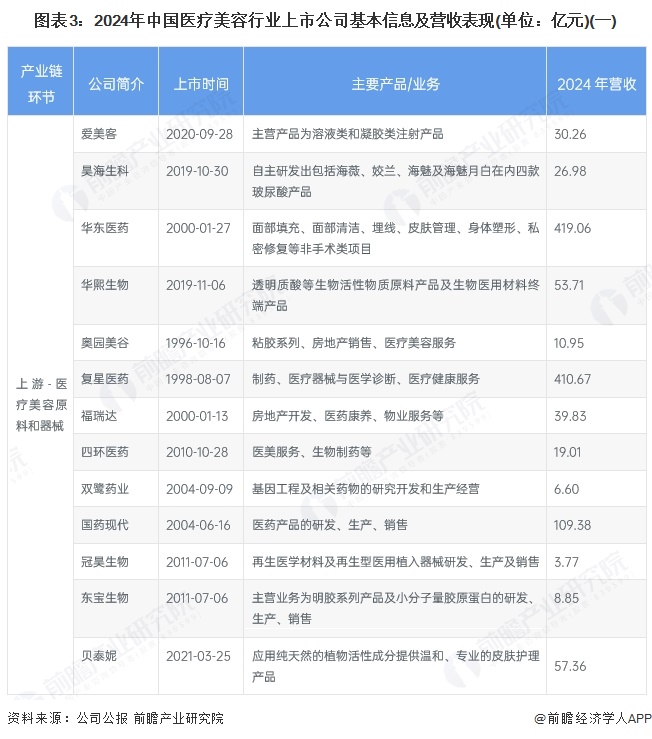Click company name 昊海生科
The image size is (652, 739).
tap(104, 171)
